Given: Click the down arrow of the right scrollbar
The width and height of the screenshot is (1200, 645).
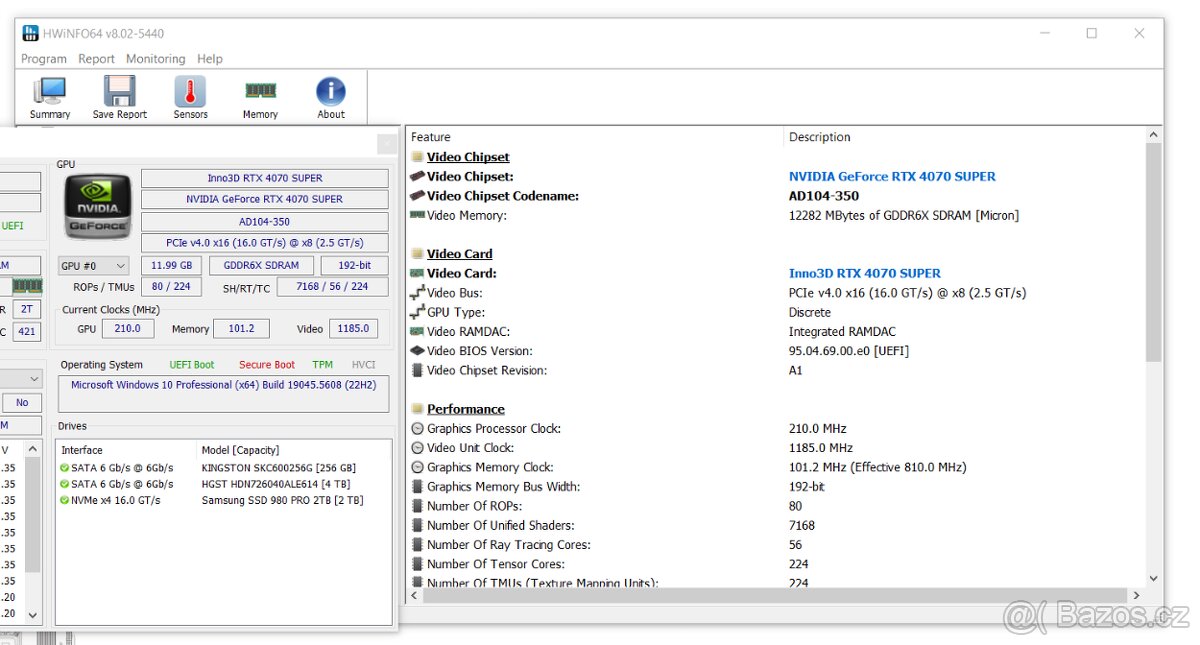Looking at the screenshot, I should pos(1153,578).
